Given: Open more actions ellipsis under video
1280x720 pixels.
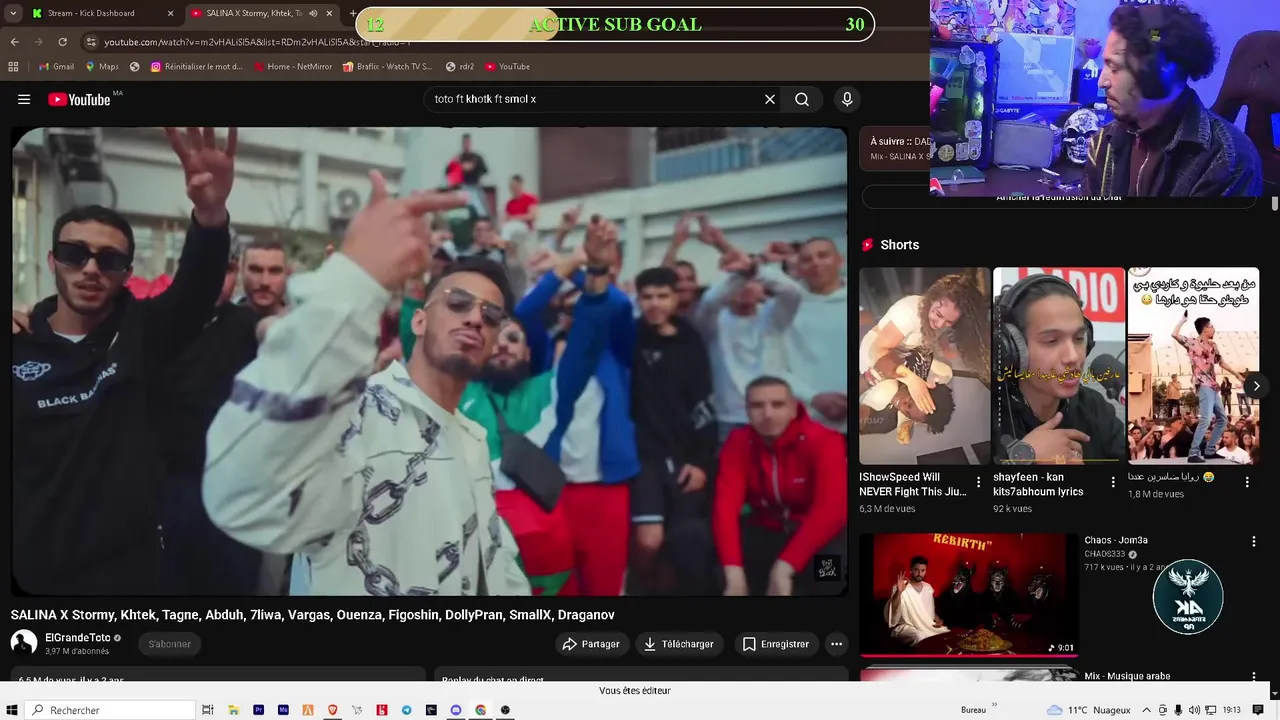Looking at the screenshot, I should (837, 644).
